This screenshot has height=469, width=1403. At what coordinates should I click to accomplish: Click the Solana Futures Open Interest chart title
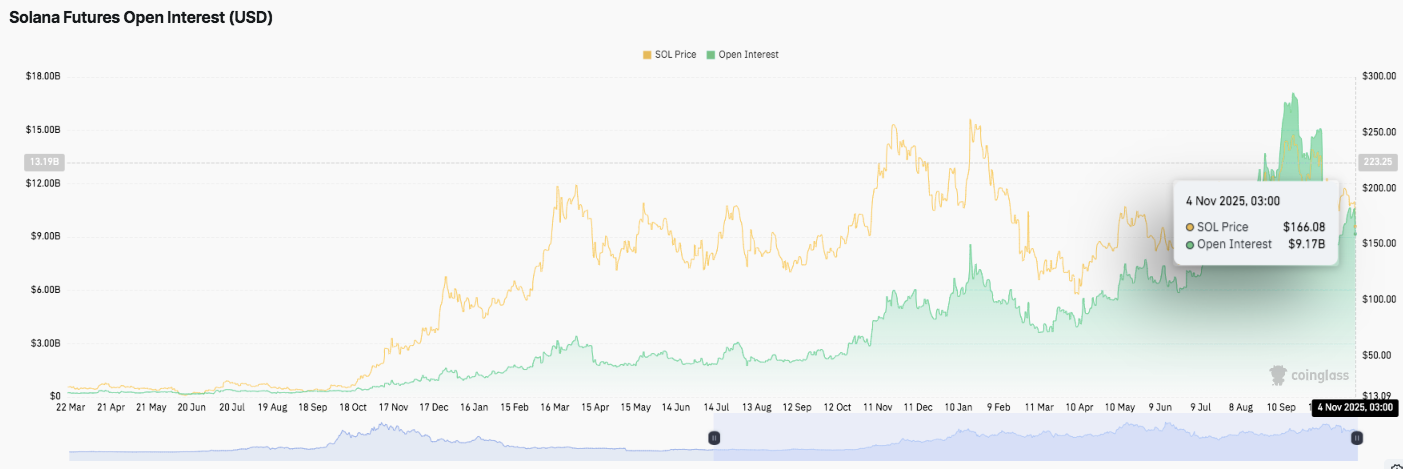(141, 18)
